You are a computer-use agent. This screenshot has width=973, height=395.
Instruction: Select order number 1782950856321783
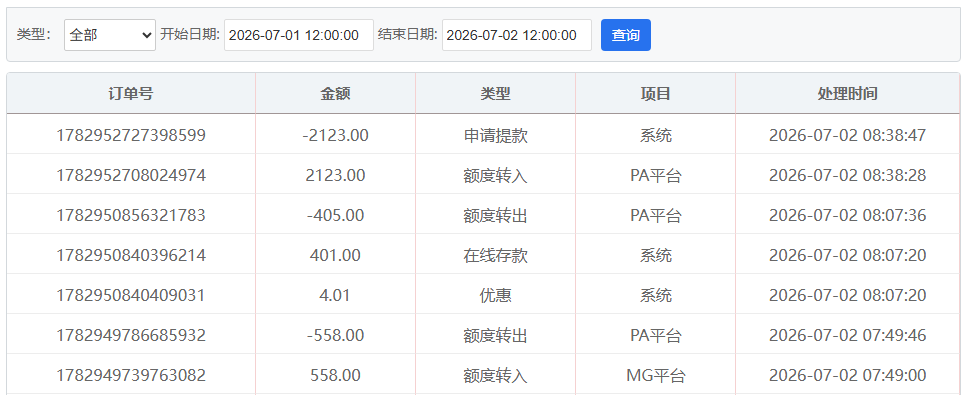pos(131,215)
